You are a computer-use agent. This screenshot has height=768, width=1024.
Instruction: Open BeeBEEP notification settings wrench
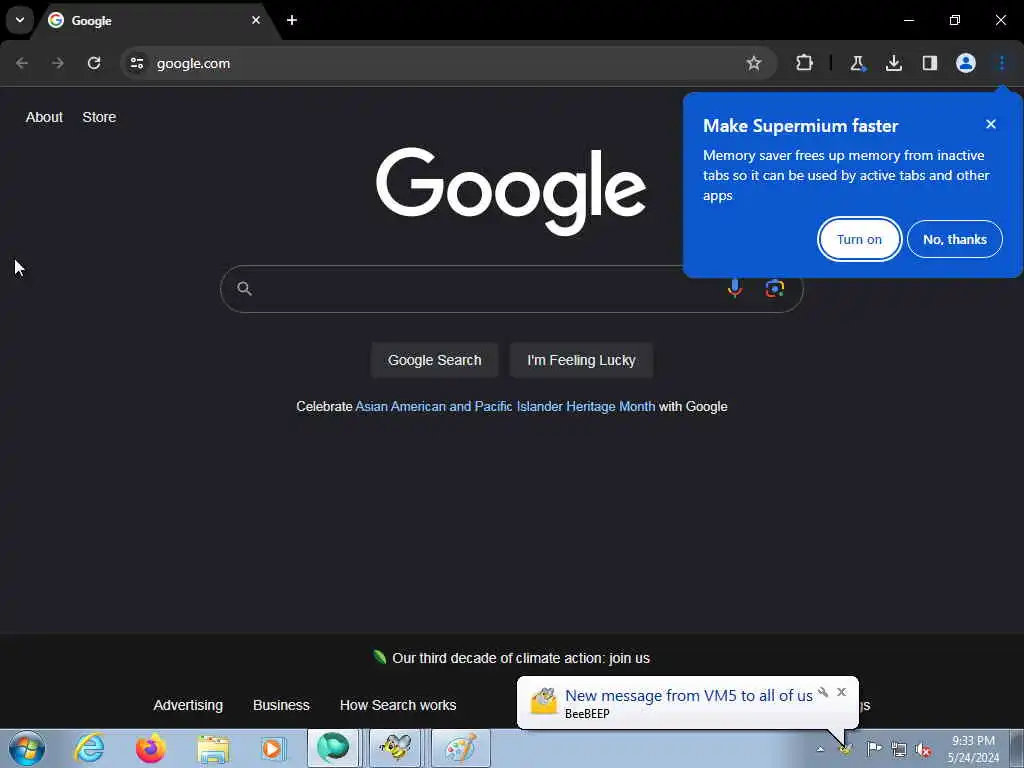[824, 692]
